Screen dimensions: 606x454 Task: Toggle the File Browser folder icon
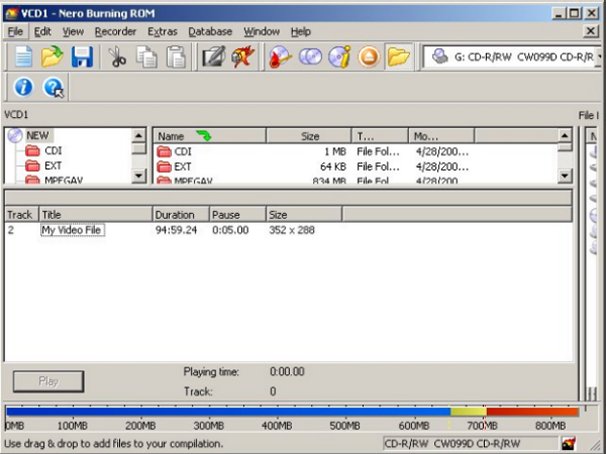tap(398, 57)
